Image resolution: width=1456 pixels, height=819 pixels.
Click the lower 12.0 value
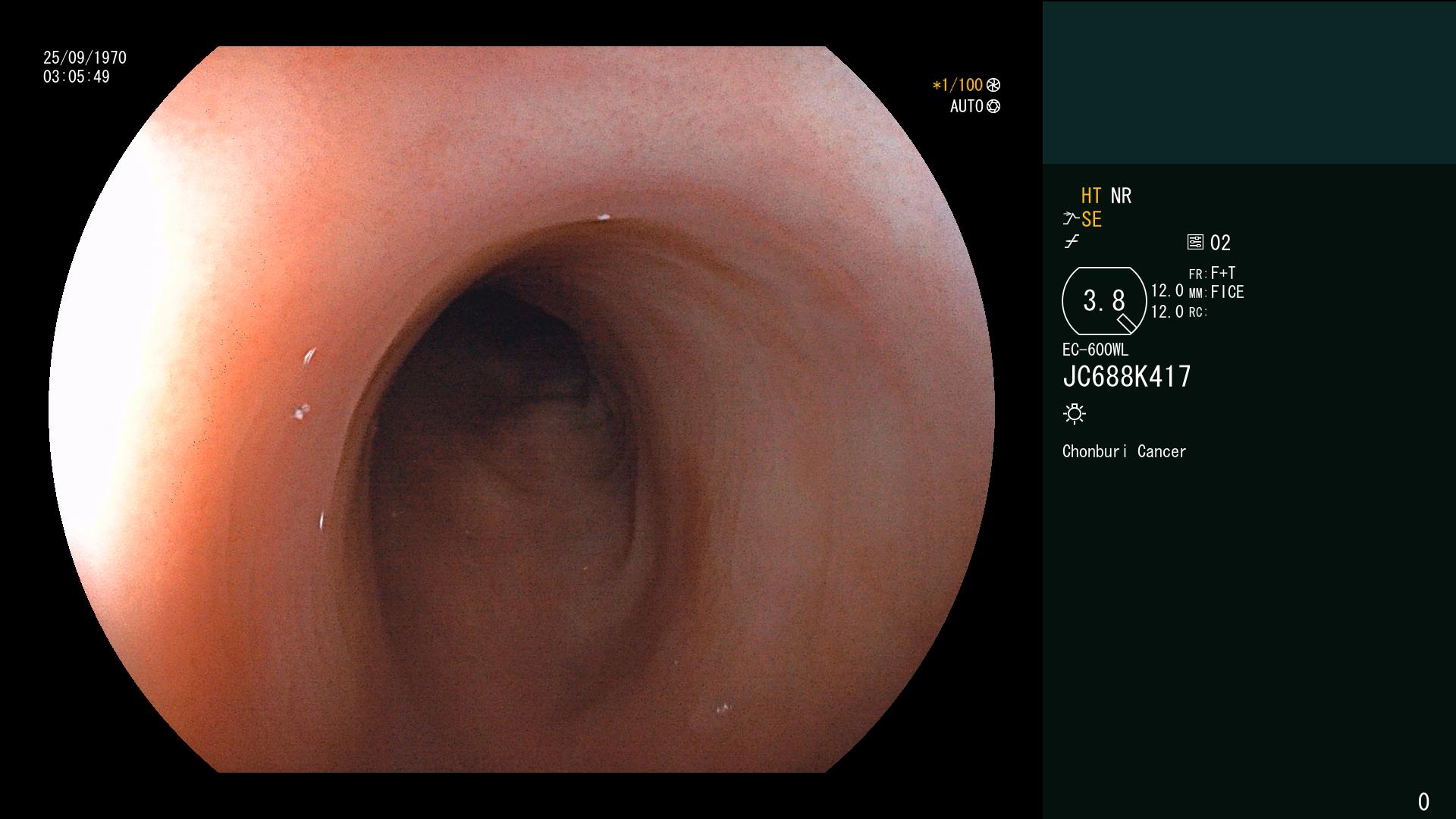coord(1167,312)
